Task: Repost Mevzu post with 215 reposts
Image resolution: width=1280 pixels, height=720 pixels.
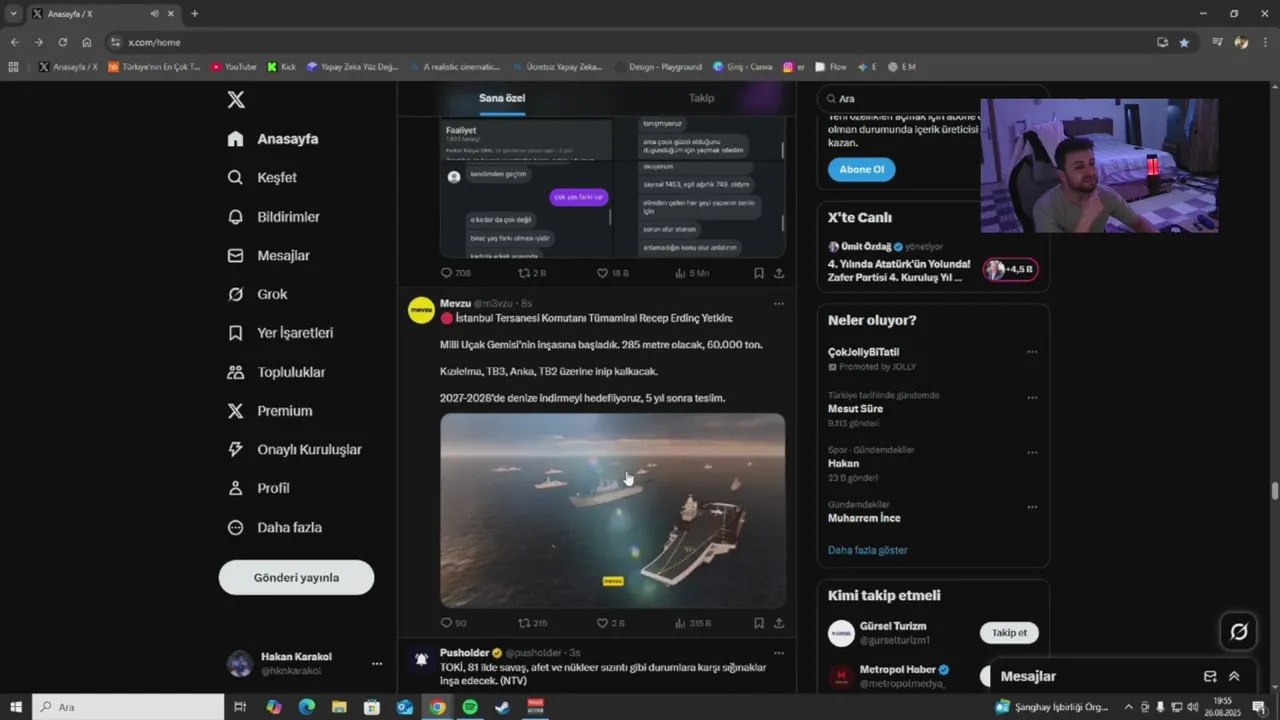Action: point(532,623)
